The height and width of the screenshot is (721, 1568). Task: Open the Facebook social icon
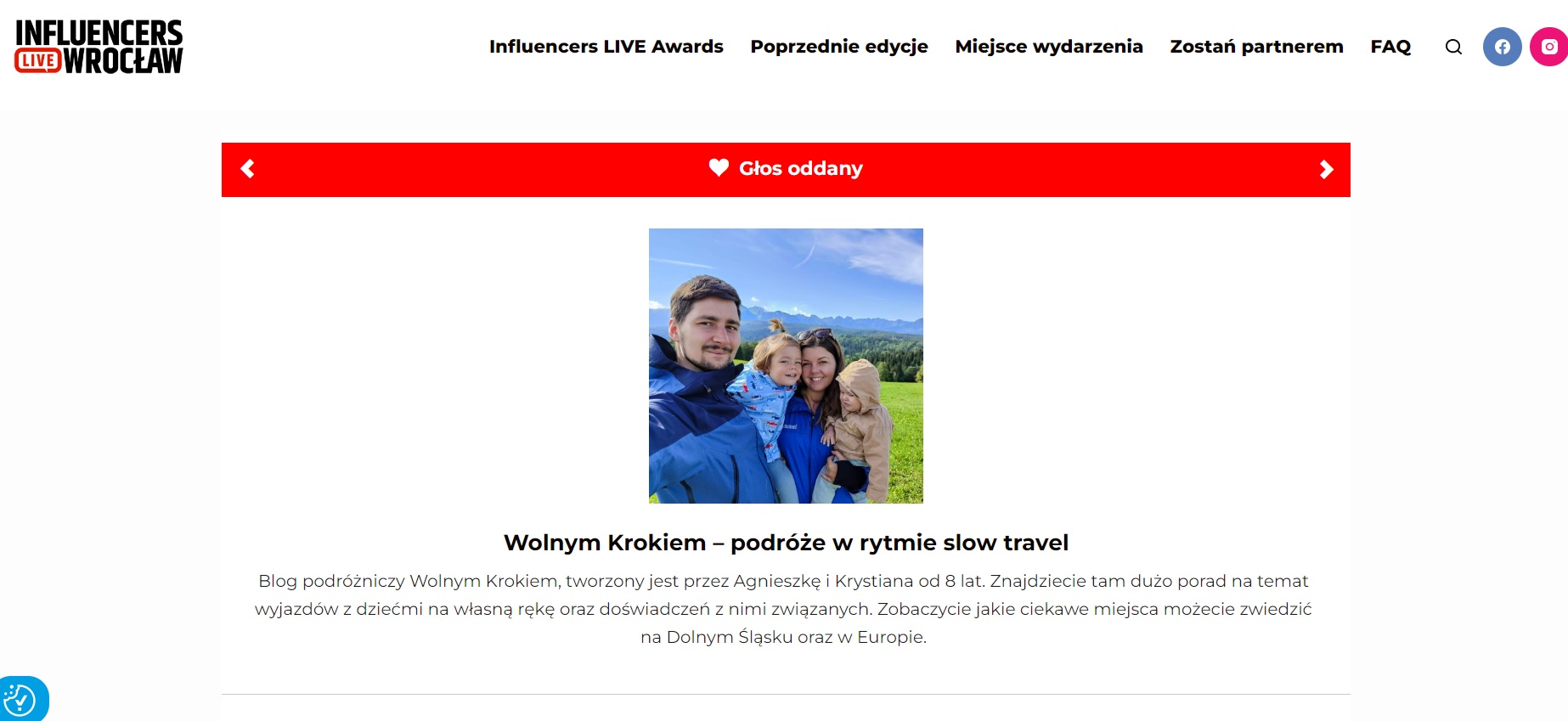(1502, 47)
